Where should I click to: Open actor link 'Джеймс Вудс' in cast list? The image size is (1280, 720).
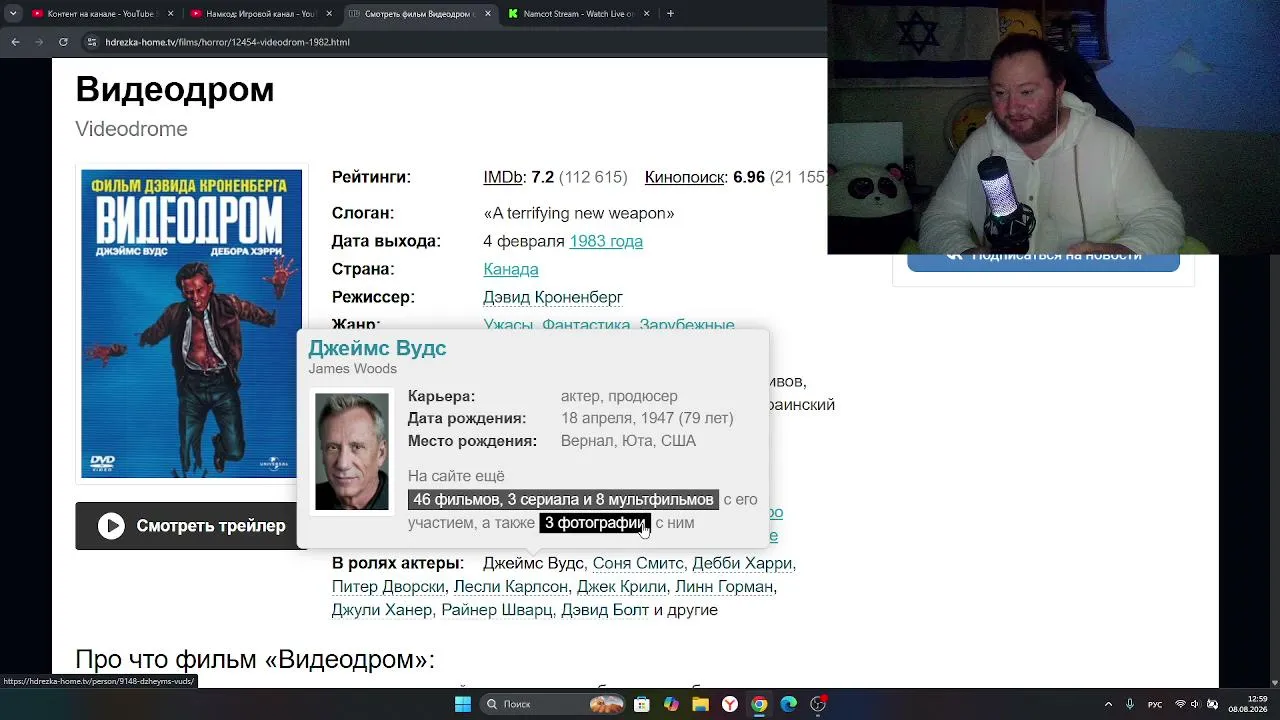click(533, 563)
